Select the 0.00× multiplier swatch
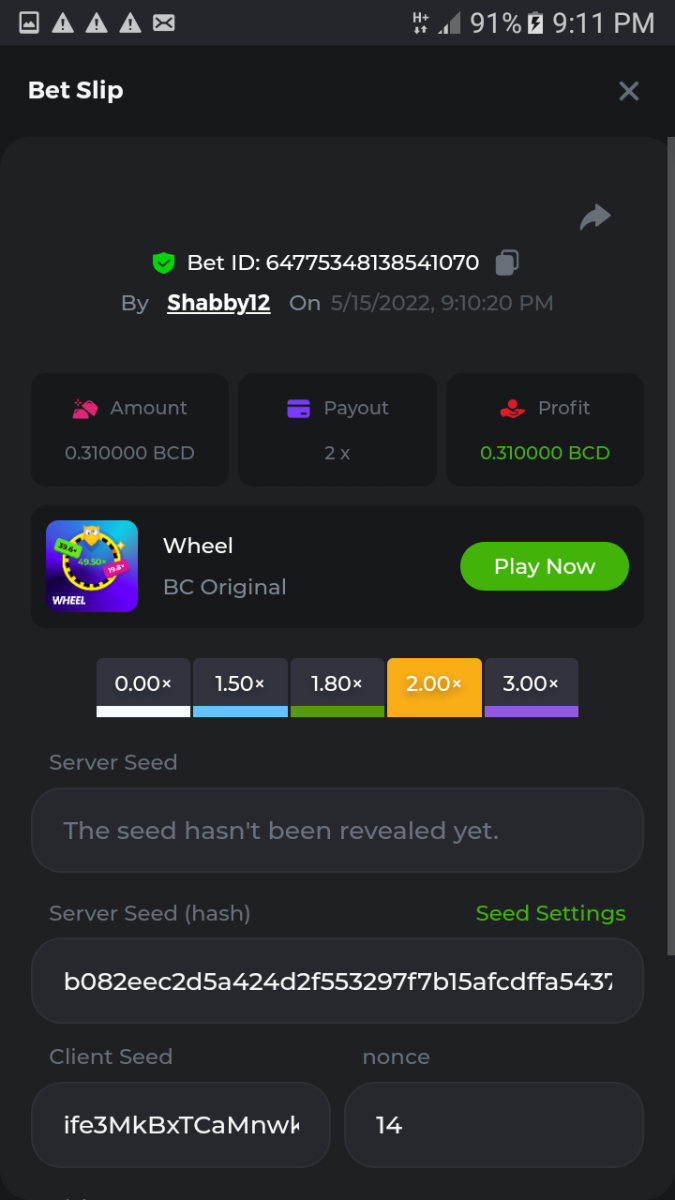 tap(143, 687)
